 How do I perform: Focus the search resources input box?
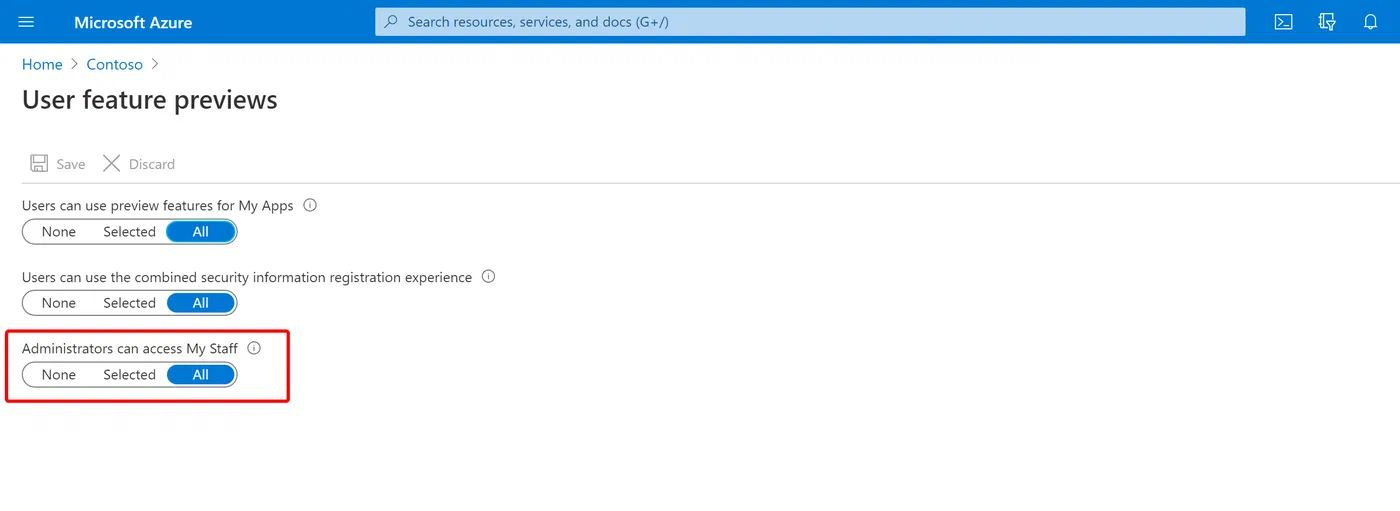coord(810,22)
